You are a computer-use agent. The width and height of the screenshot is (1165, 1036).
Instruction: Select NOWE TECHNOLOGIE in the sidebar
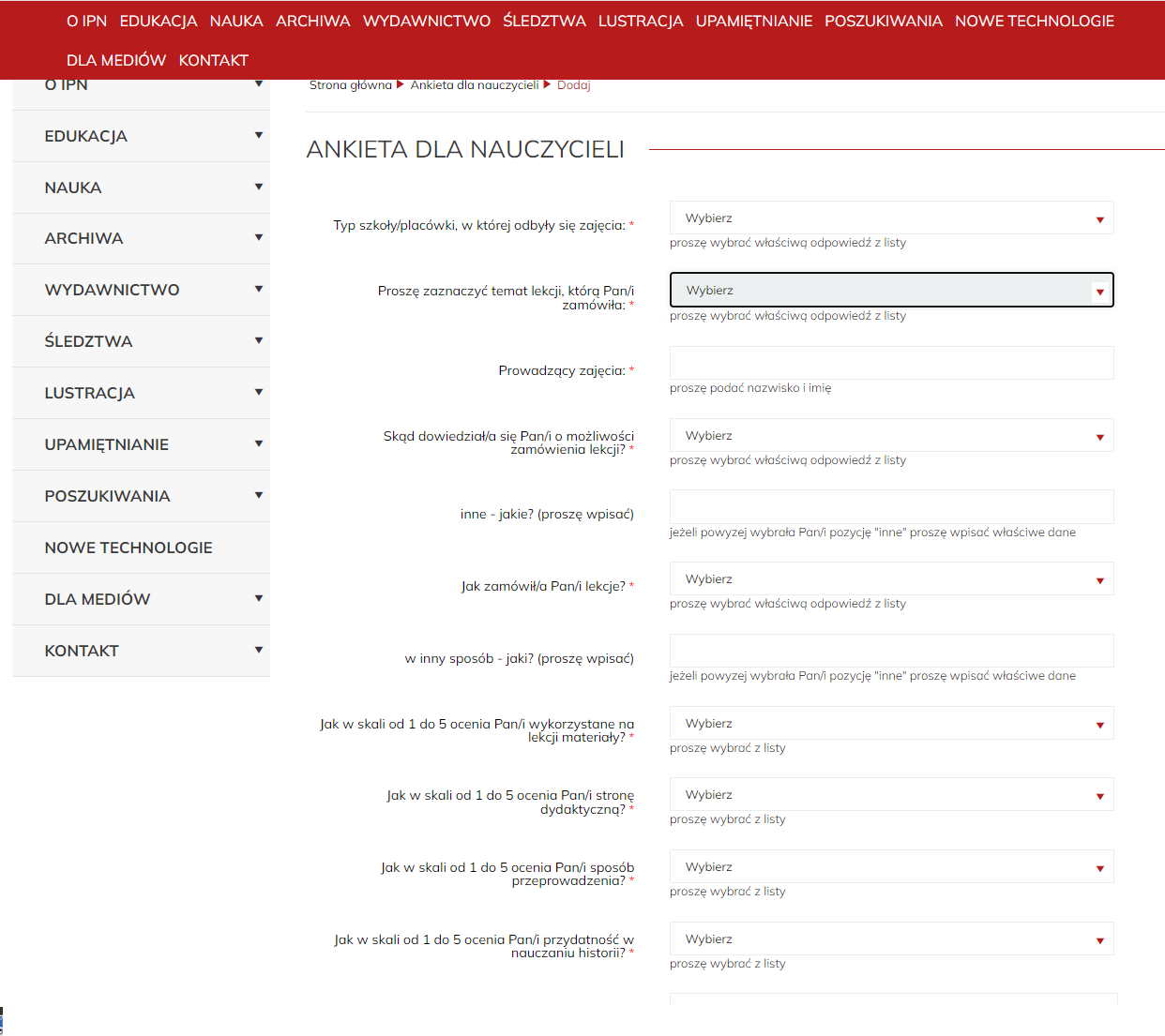coord(129,548)
